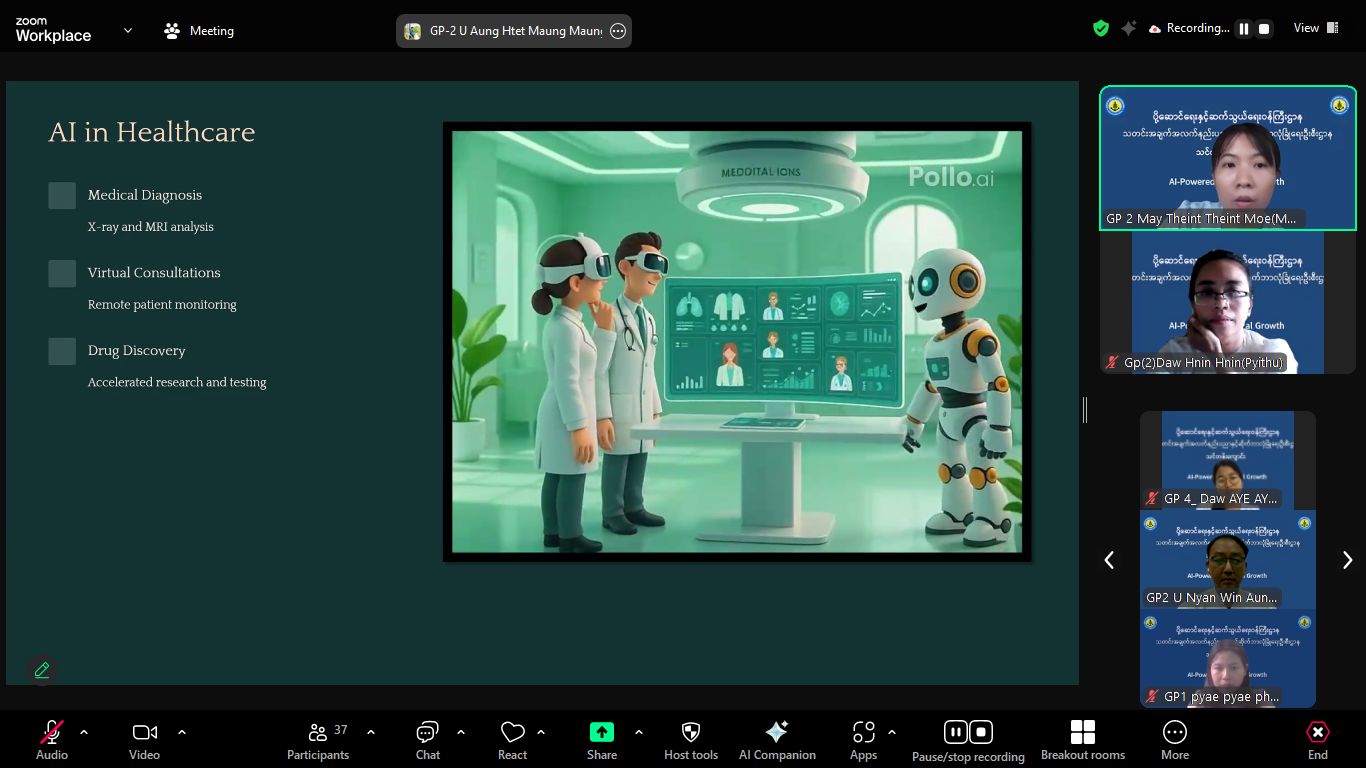Expand the Video options arrow
Image resolution: width=1366 pixels, height=768 pixels.
182,732
